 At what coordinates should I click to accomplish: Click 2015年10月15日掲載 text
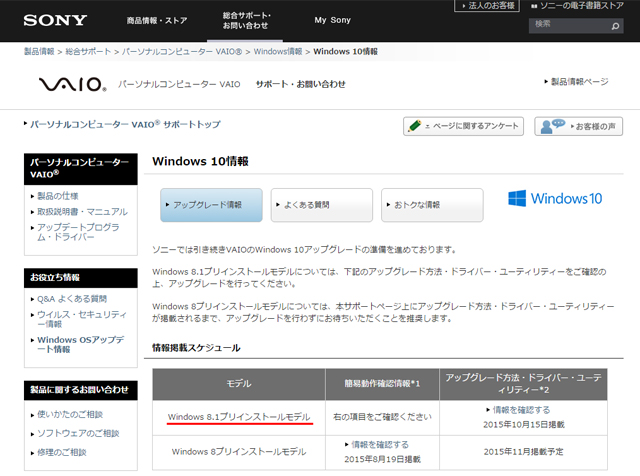click(x=524, y=425)
